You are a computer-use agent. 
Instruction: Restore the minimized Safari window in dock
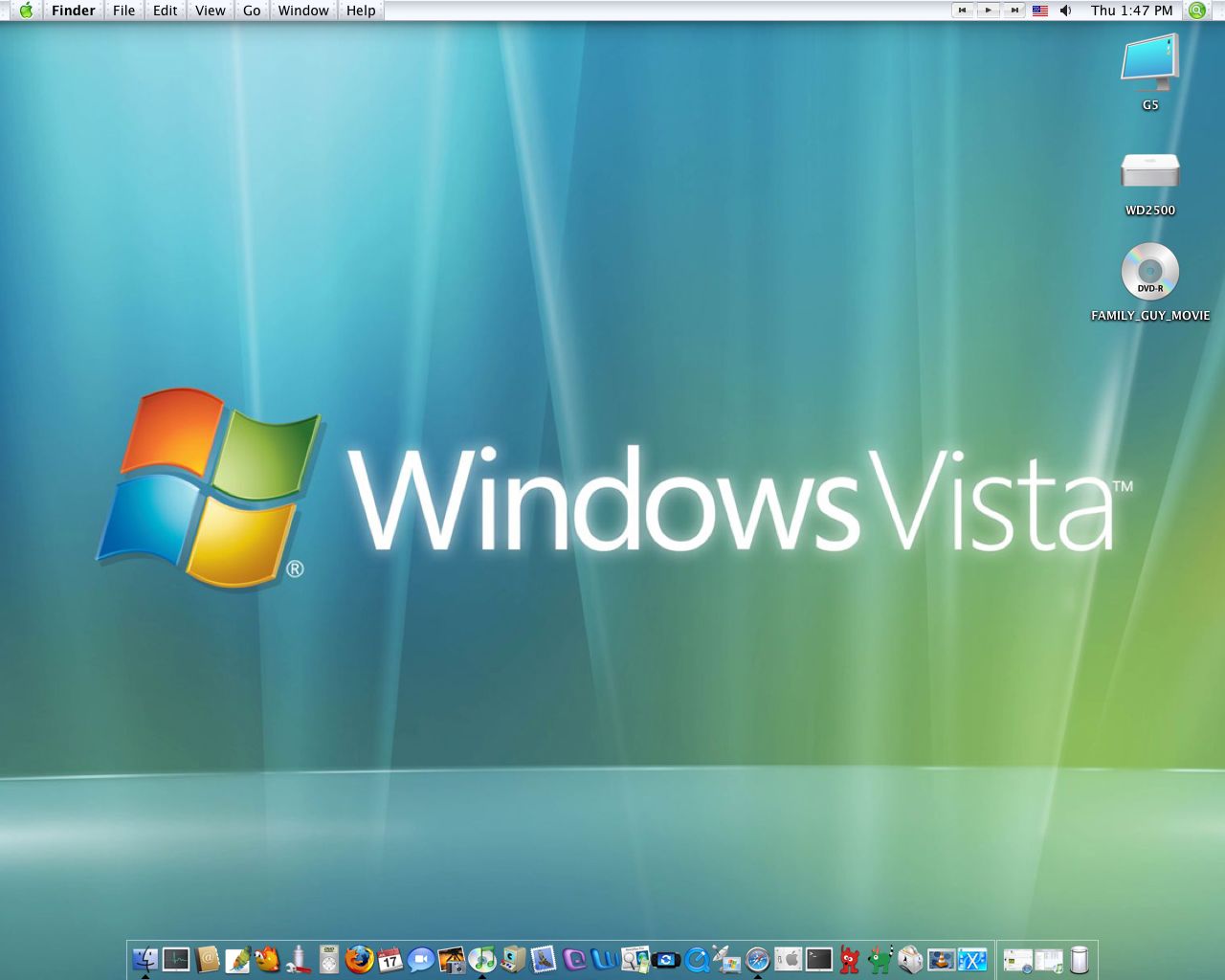[x=1018, y=960]
